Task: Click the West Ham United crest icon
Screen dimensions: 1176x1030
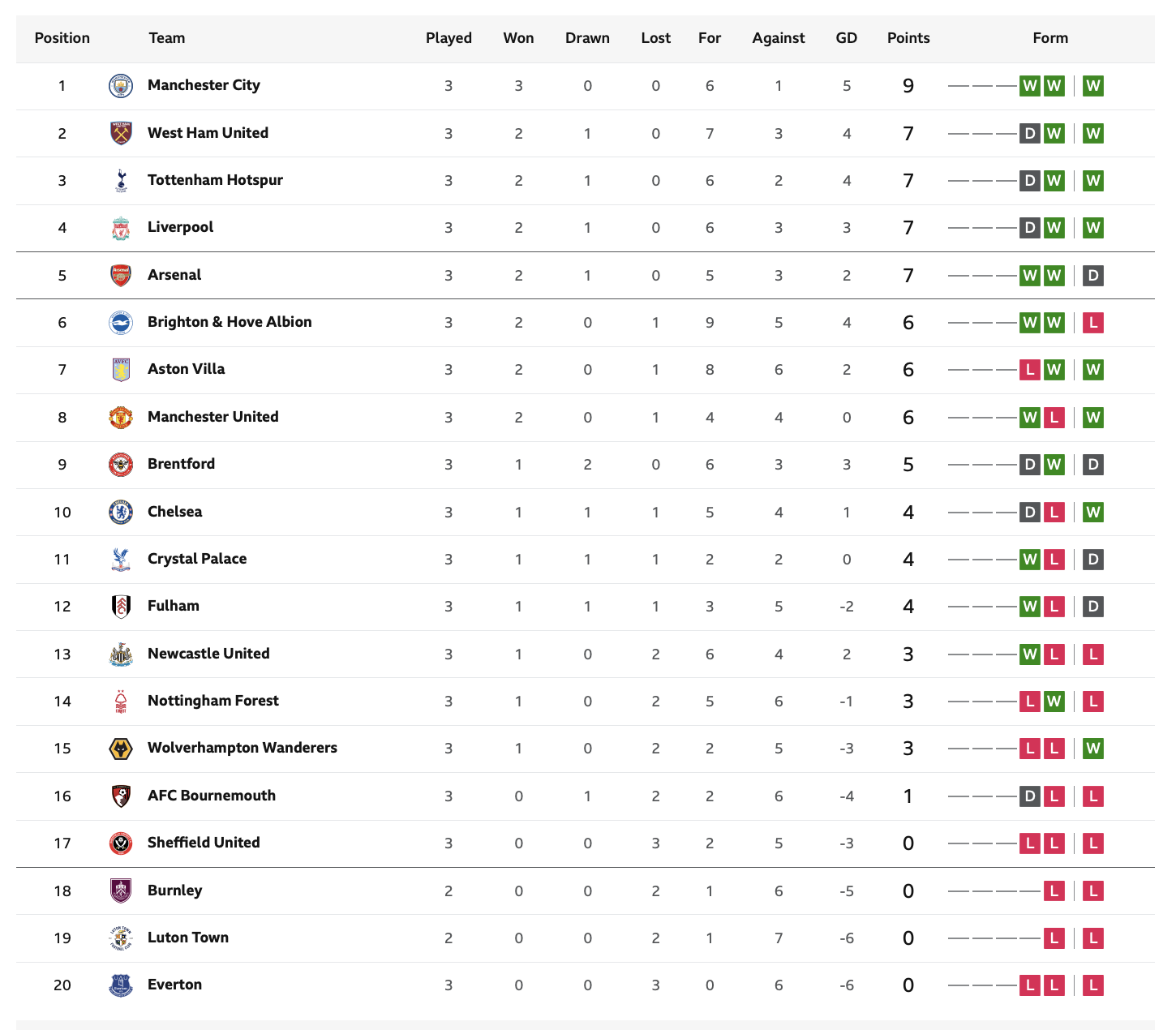Action: 121,133
